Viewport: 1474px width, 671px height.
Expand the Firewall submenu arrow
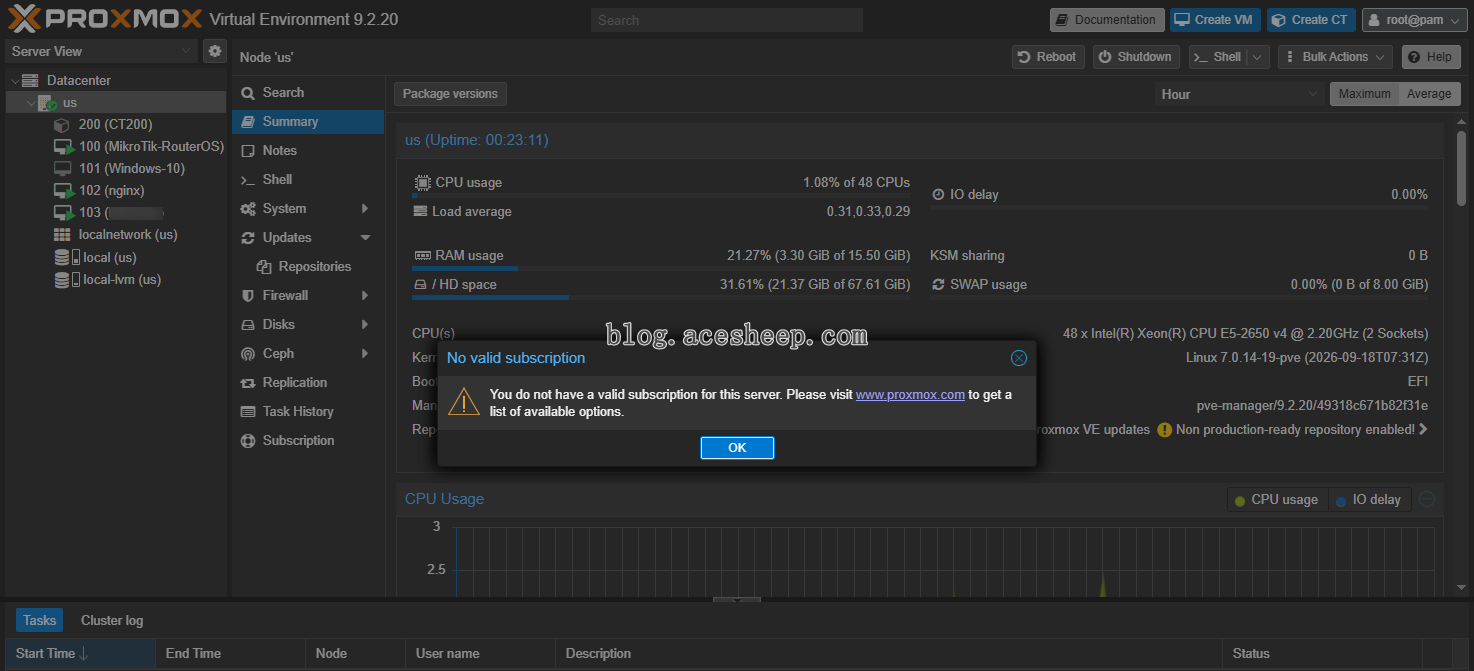(x=365, y=296)
